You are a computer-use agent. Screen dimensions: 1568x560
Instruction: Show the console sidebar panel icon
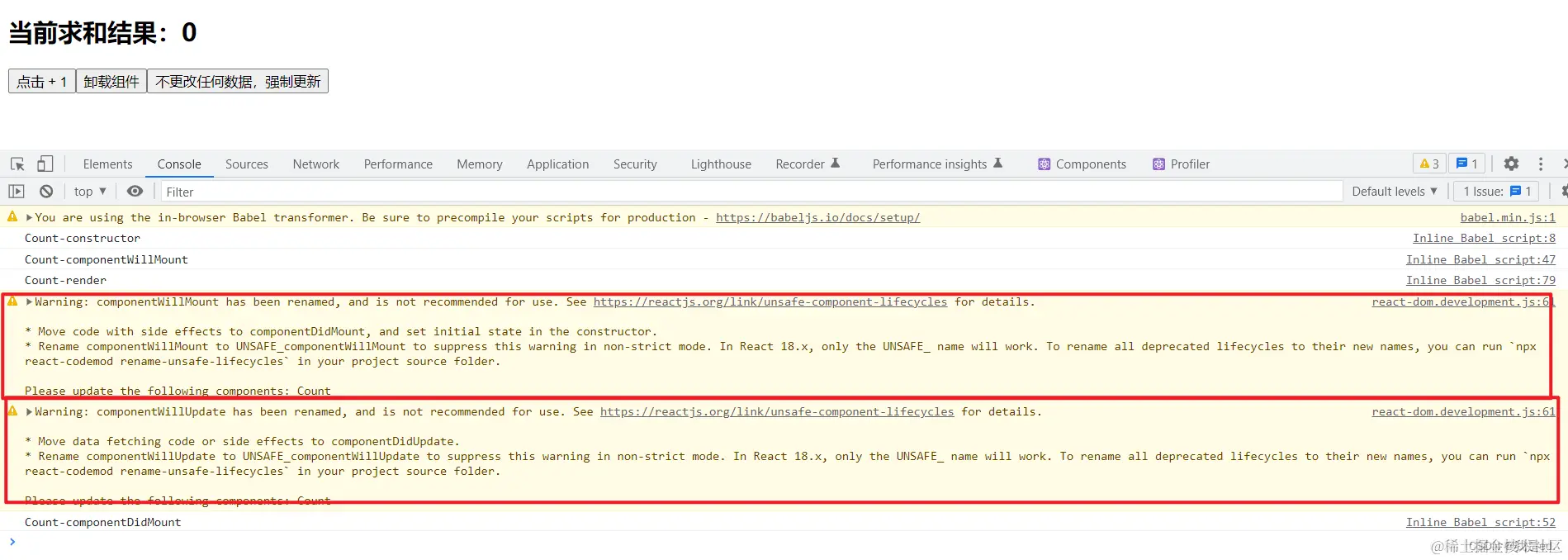point(17,191)
